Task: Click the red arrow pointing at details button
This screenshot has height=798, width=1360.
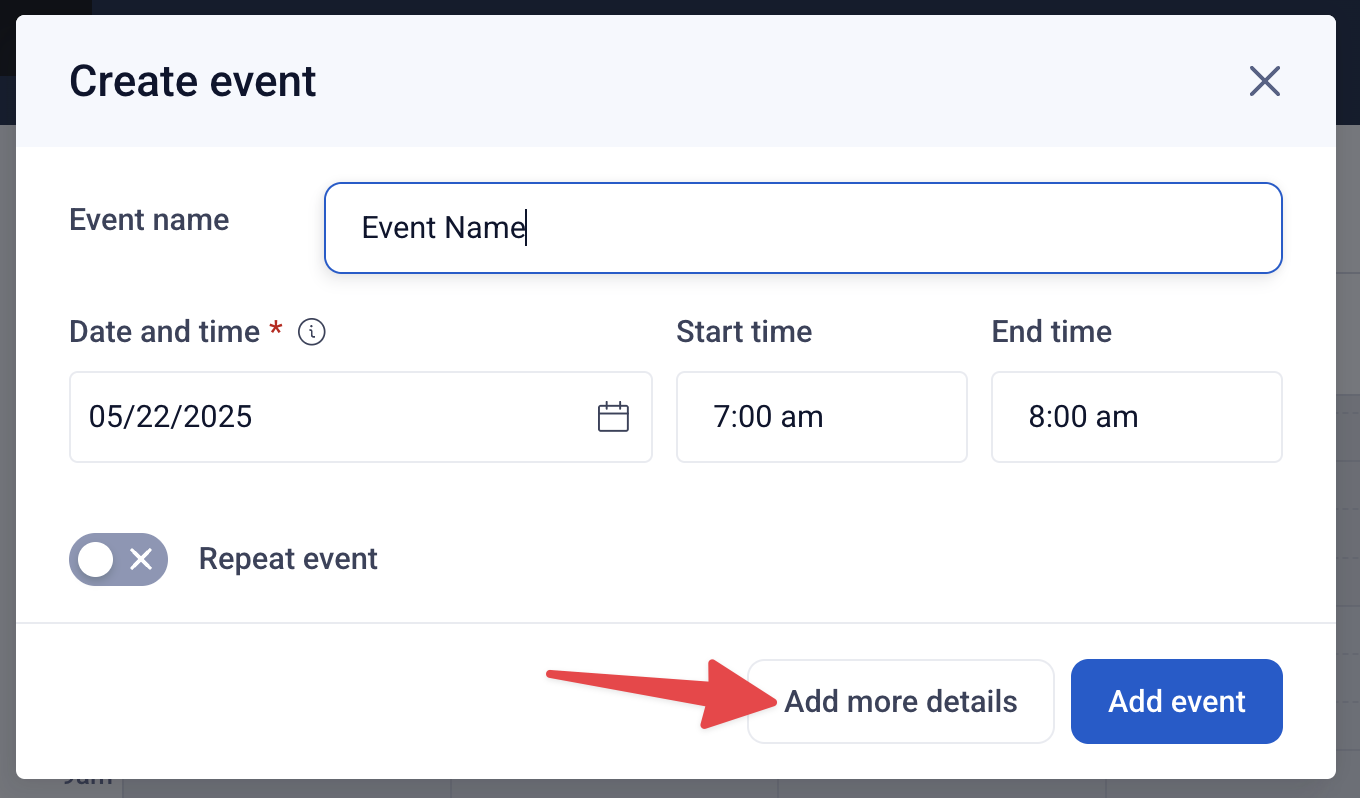Action: pos(661,694)
